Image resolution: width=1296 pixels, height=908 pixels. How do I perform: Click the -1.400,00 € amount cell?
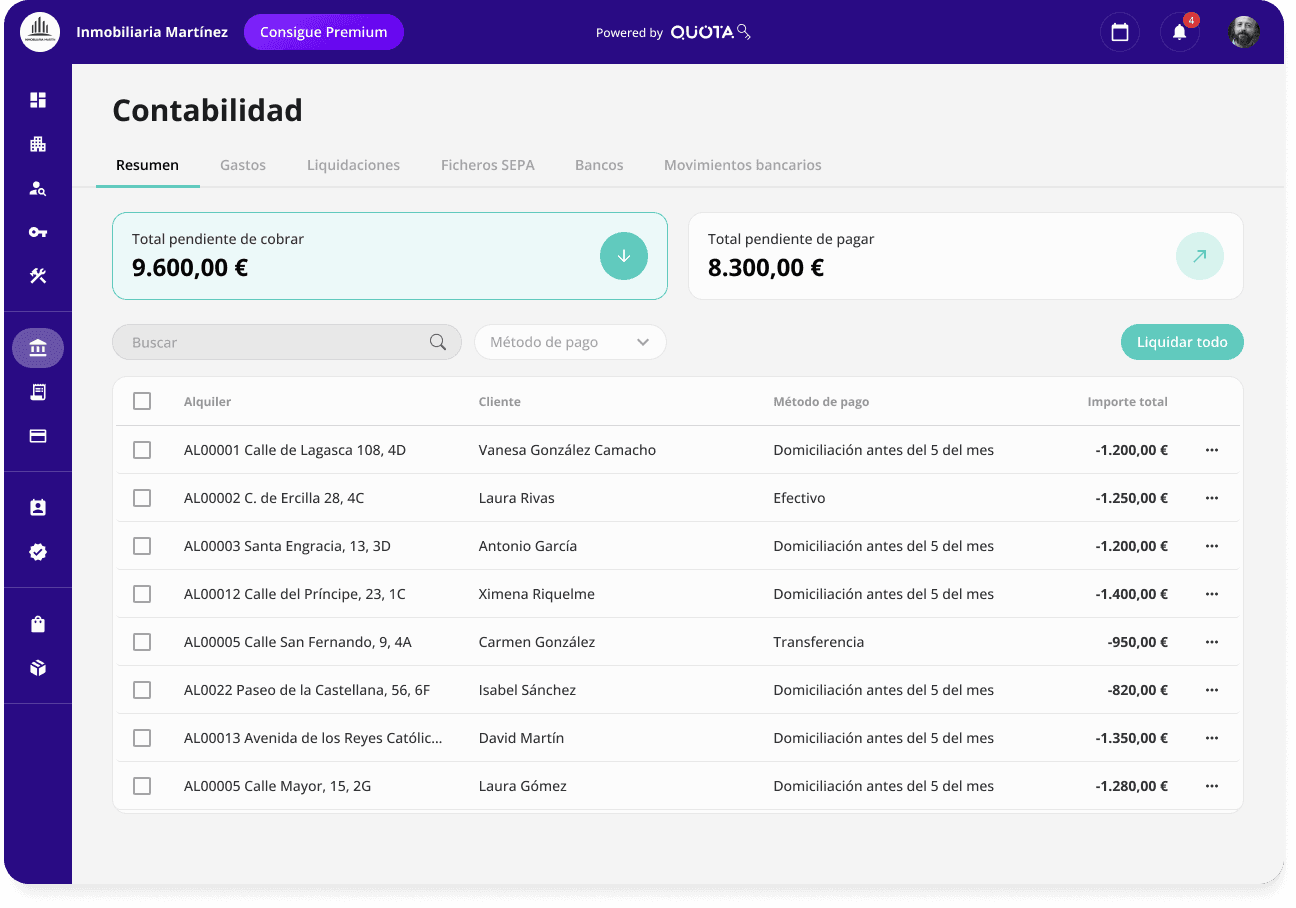click(1132, 594)
